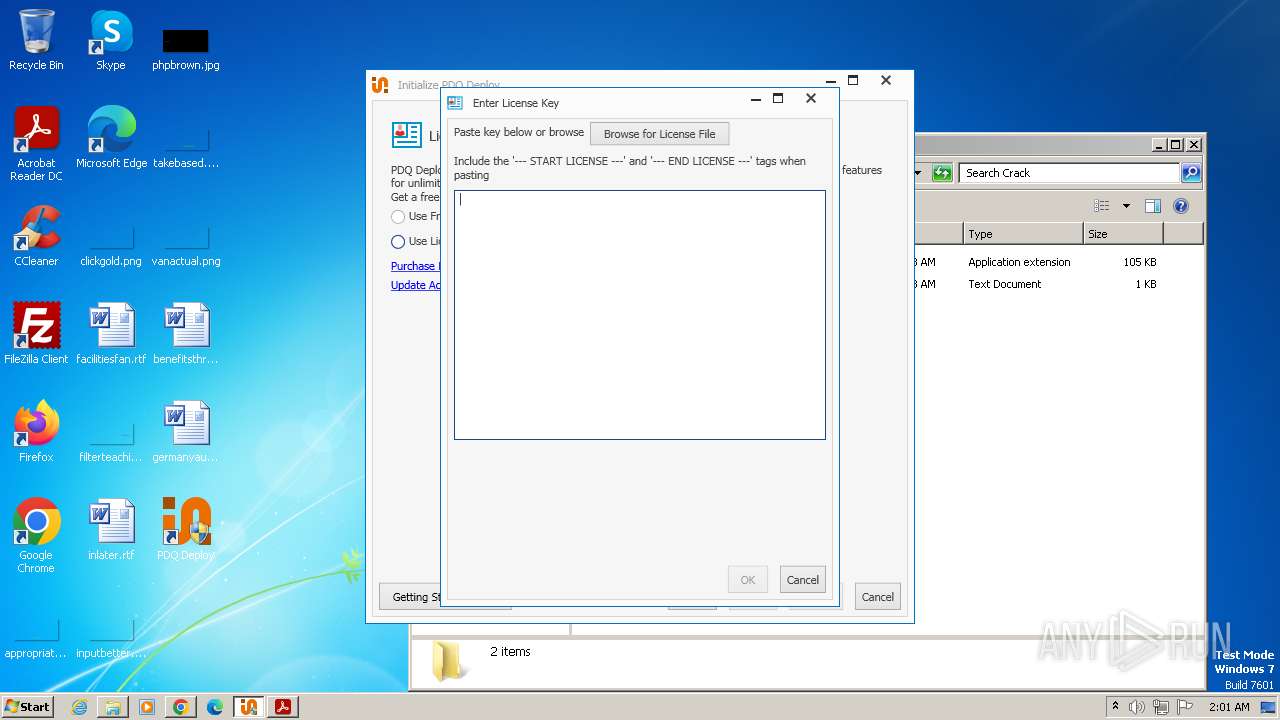The width and height of the screenshot is (1280, 720).
Task: Click the Getting Started button
Action: click(411, 597)
